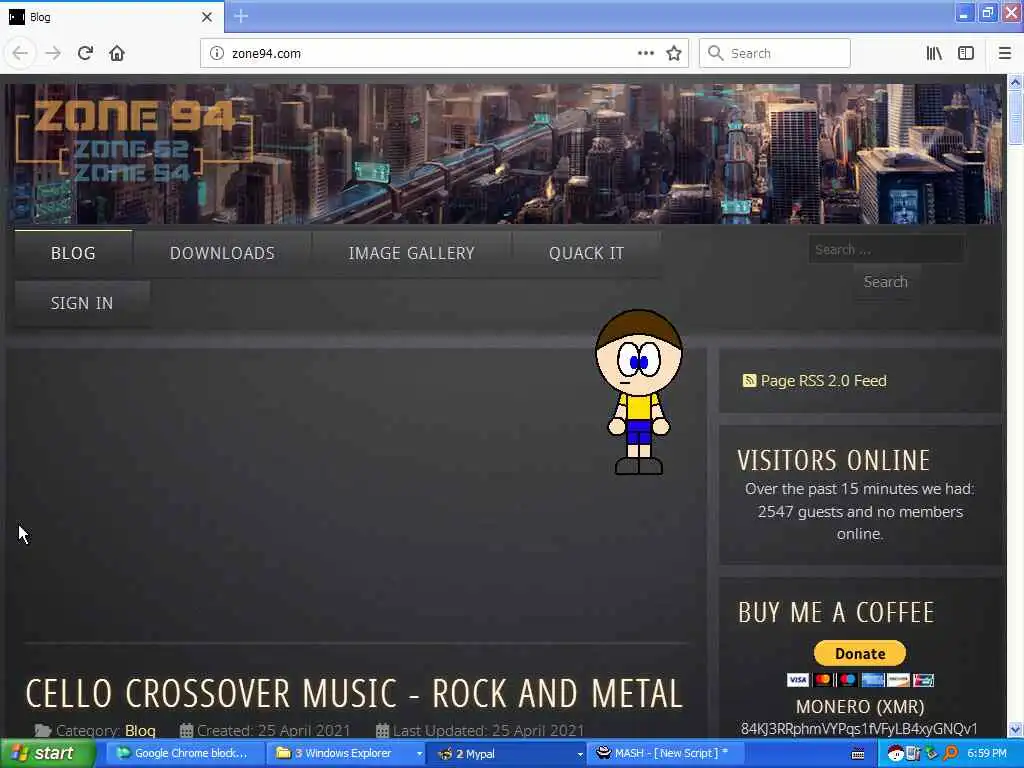Open the Blog category link
Viewport: 1024px width, 768px height.
[140, 731]
